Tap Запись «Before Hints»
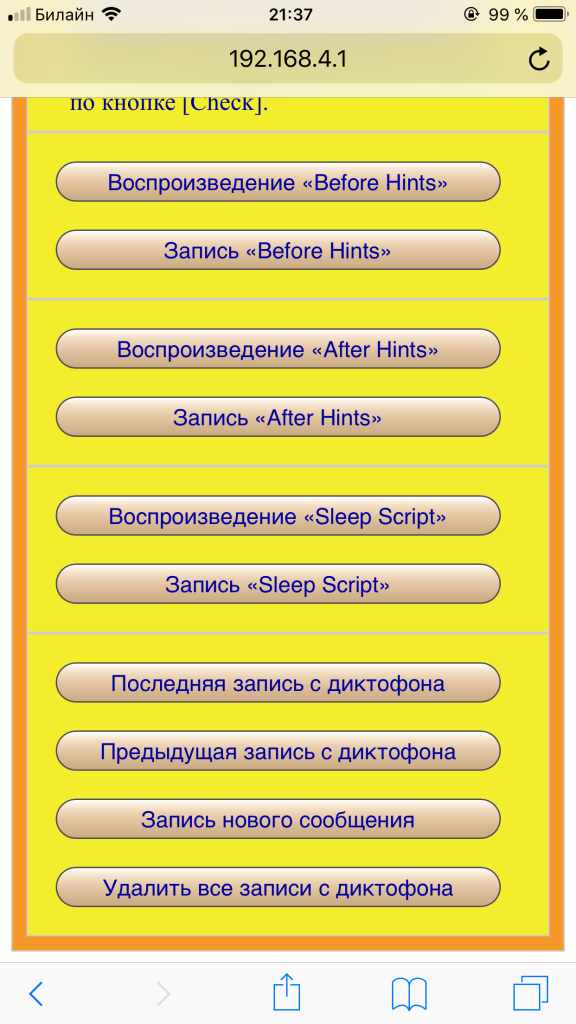This screenshot has height=1024, width=576. pyautogui.click(x=278, y=251)
